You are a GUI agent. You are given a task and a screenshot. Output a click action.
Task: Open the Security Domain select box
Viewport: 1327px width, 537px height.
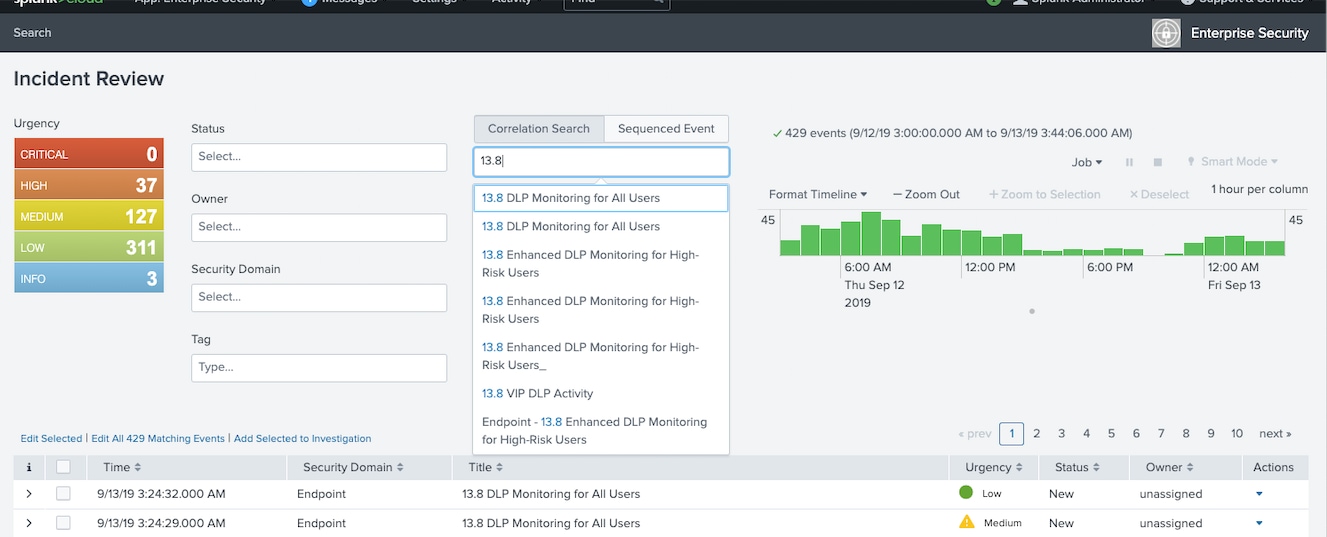319,297
